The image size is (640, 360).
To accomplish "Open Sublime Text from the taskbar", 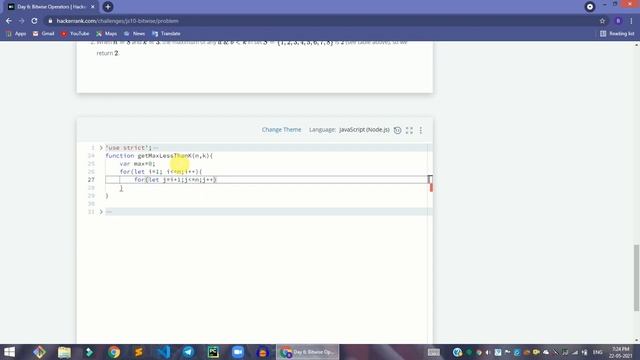I will coord(139,352).
